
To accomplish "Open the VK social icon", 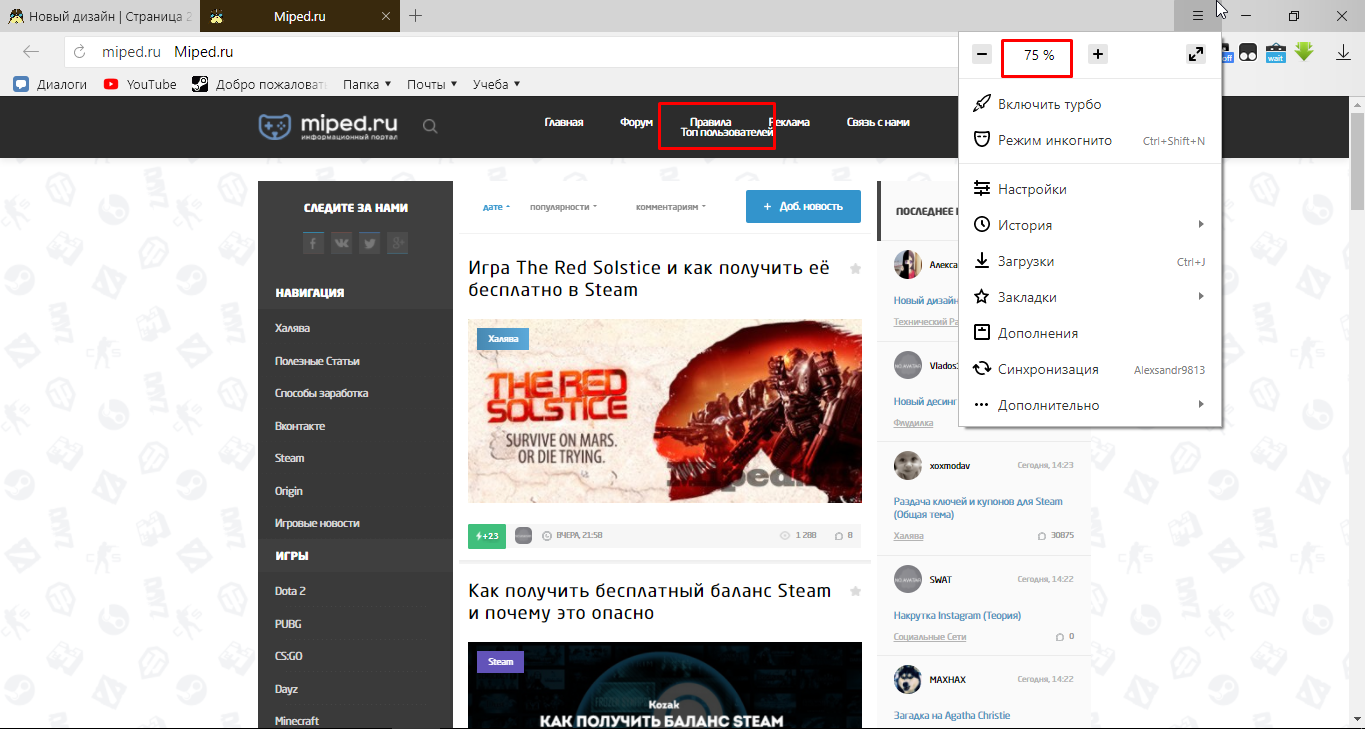I will (341, 243).
